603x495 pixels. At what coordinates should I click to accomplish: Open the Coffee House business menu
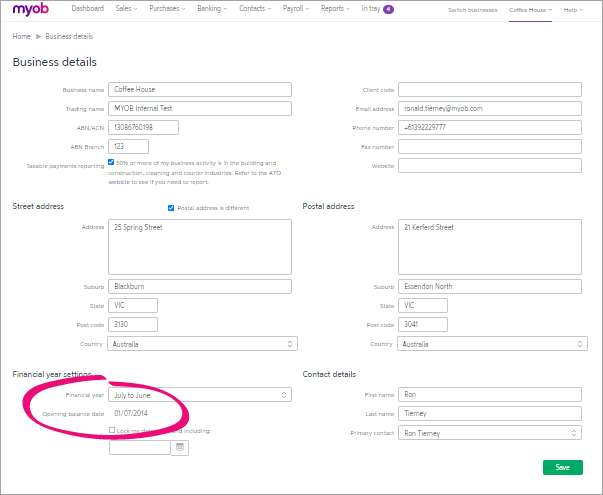(x=530, y=9)
